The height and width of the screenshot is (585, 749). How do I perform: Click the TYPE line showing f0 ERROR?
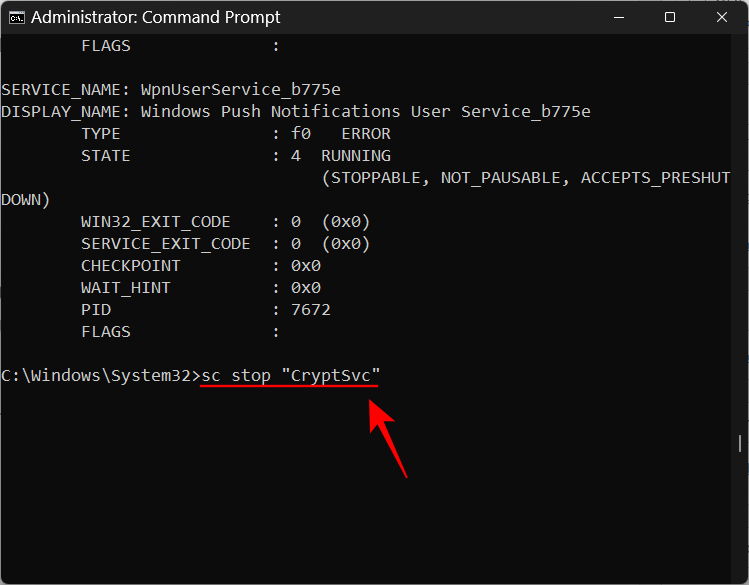pos(235,134)
